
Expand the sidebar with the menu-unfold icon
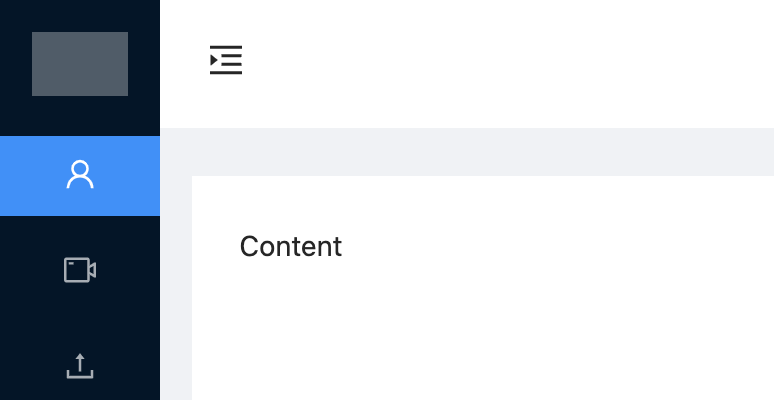(226, 60)
